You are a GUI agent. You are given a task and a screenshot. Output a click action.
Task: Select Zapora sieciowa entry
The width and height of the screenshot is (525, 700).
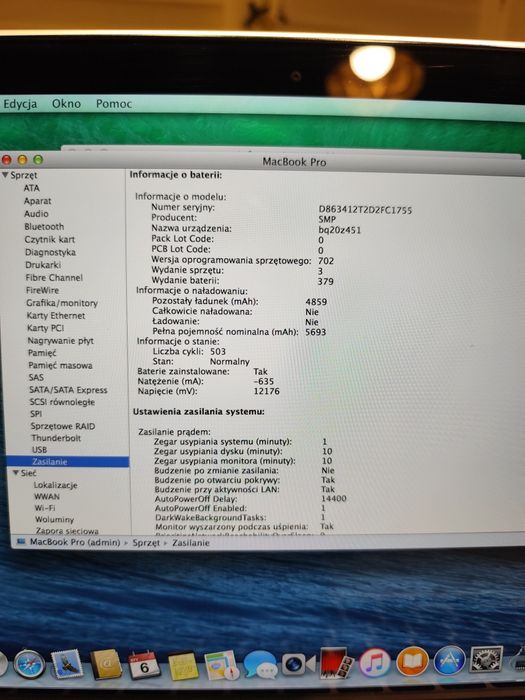pos(67,531)
